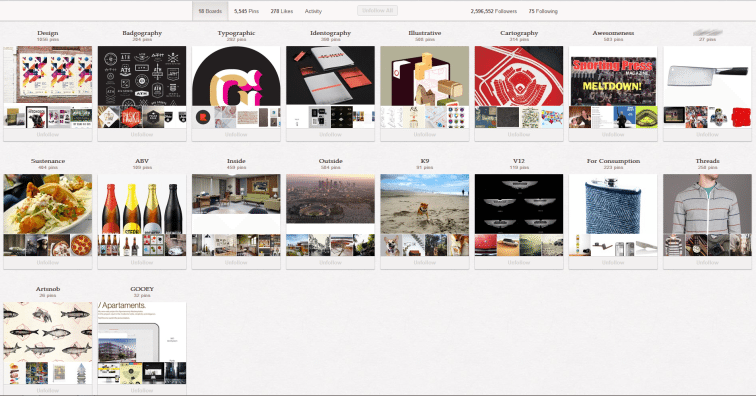Open the Sporting Press Meltdown cover image
The image size is (756, 396).
pos(613,76)
